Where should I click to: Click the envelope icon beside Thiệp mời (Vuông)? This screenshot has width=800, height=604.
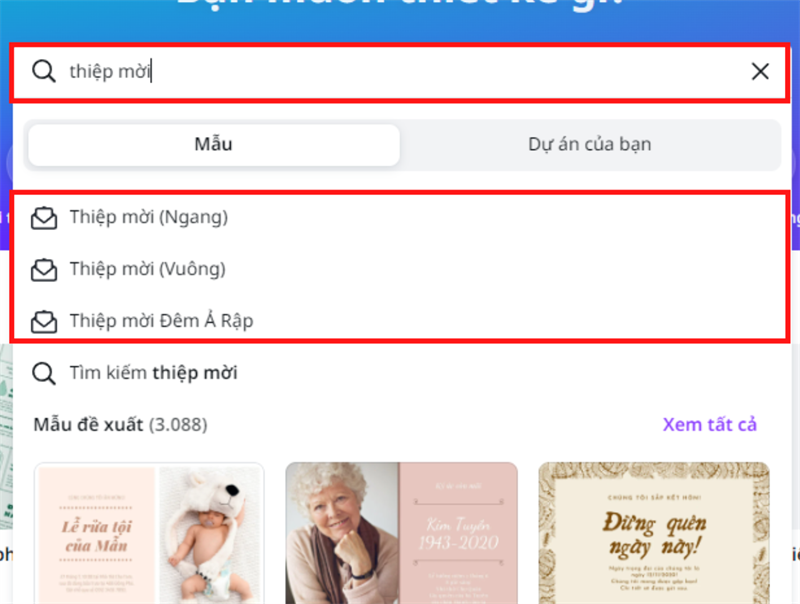pyautogui.click(x=45, y=268)
